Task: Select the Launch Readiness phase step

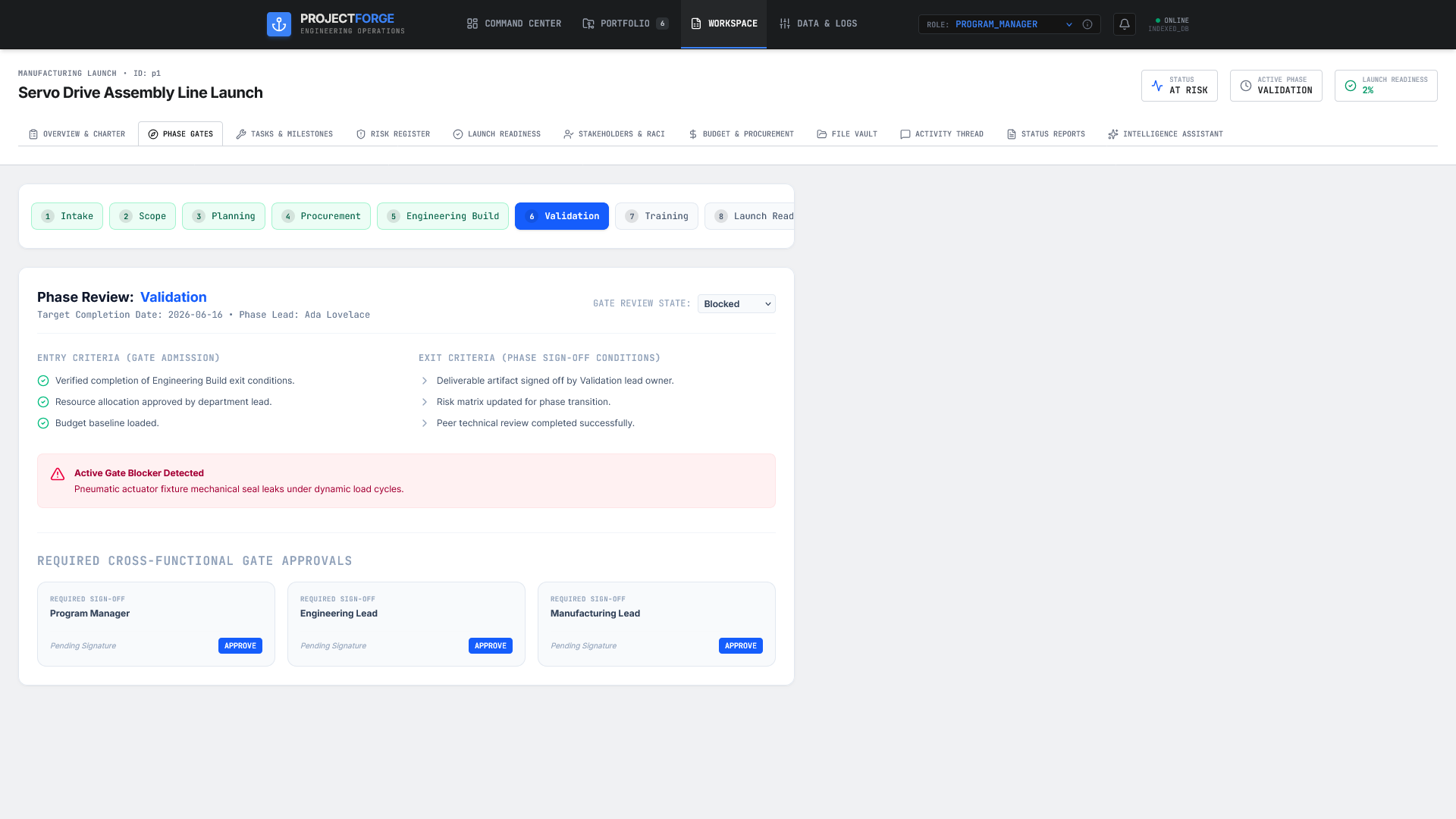Action: click(750, 216)
